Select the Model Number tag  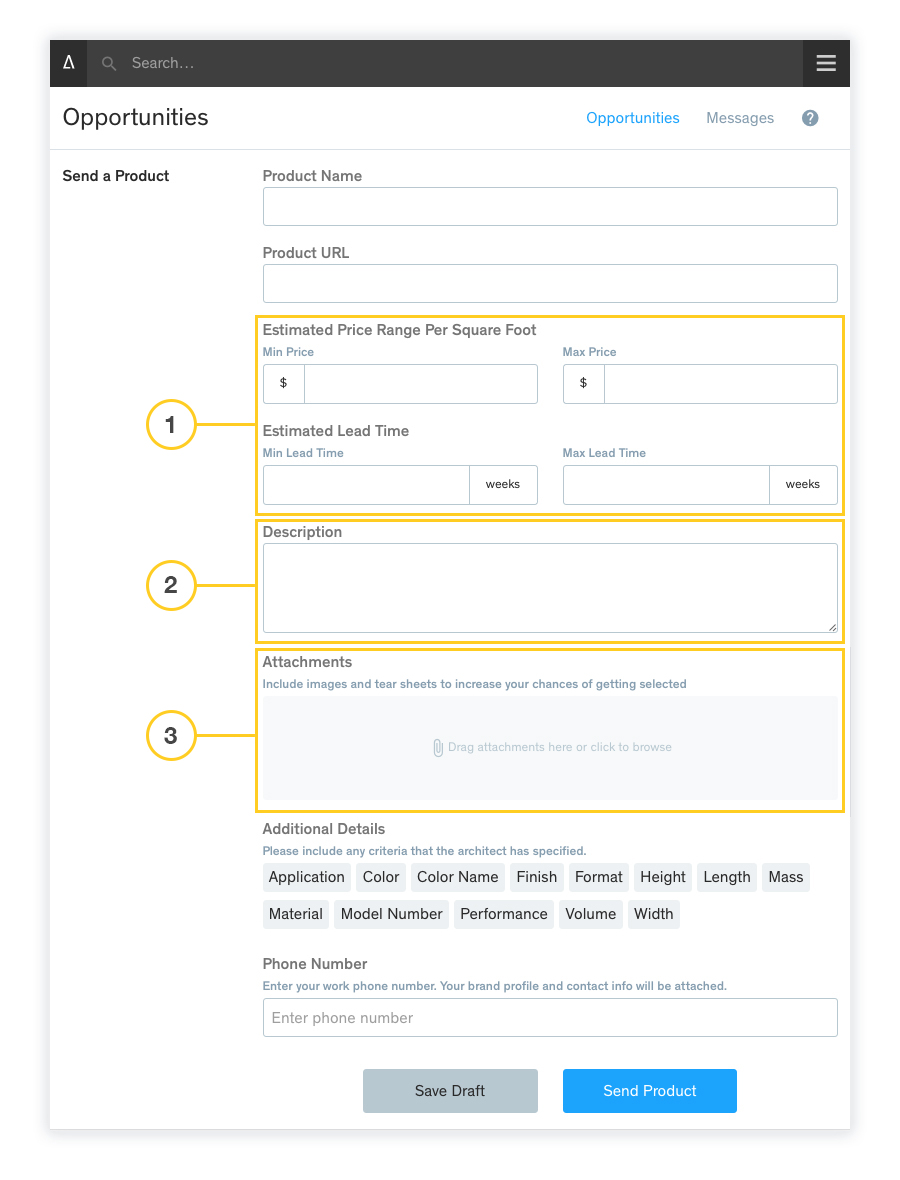coord(391,914)
